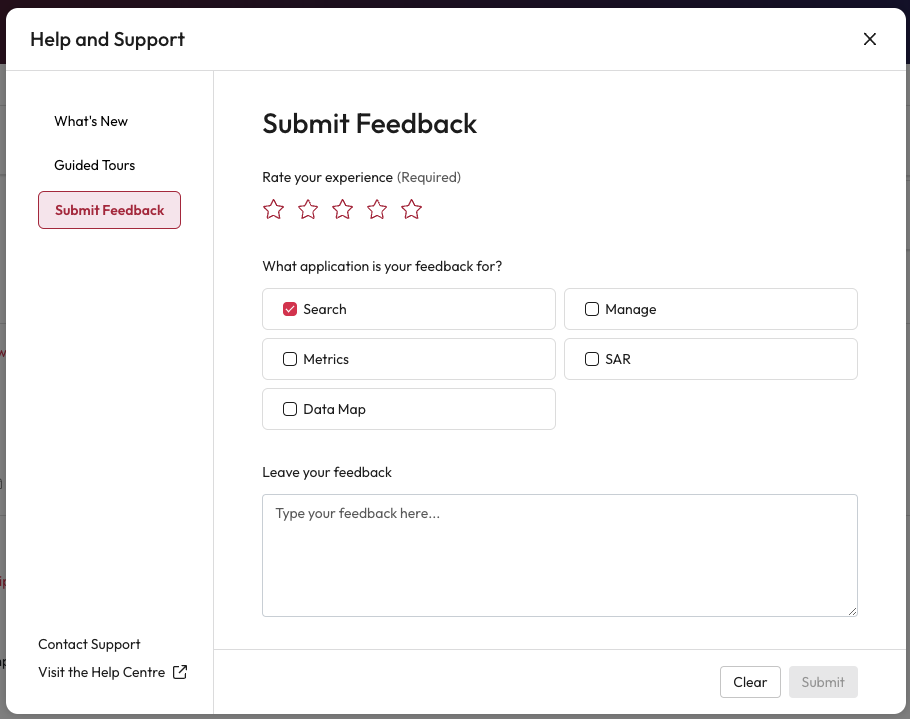Give a three-star rating

click(343, 209)
